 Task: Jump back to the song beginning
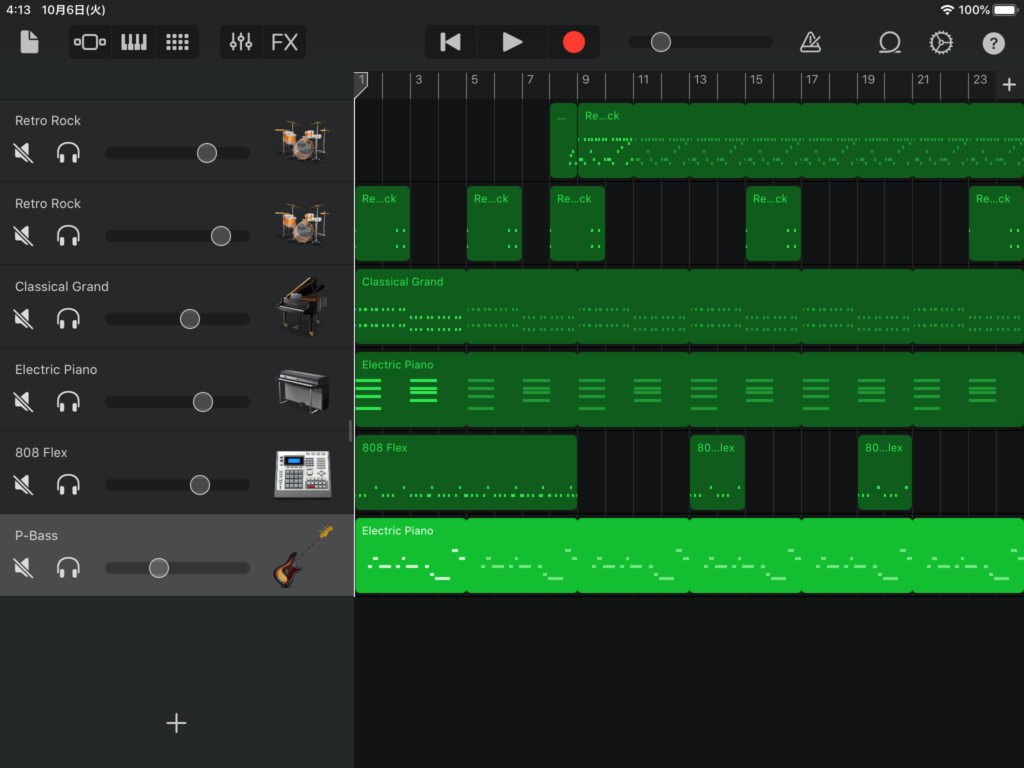(x=451, y=42)
